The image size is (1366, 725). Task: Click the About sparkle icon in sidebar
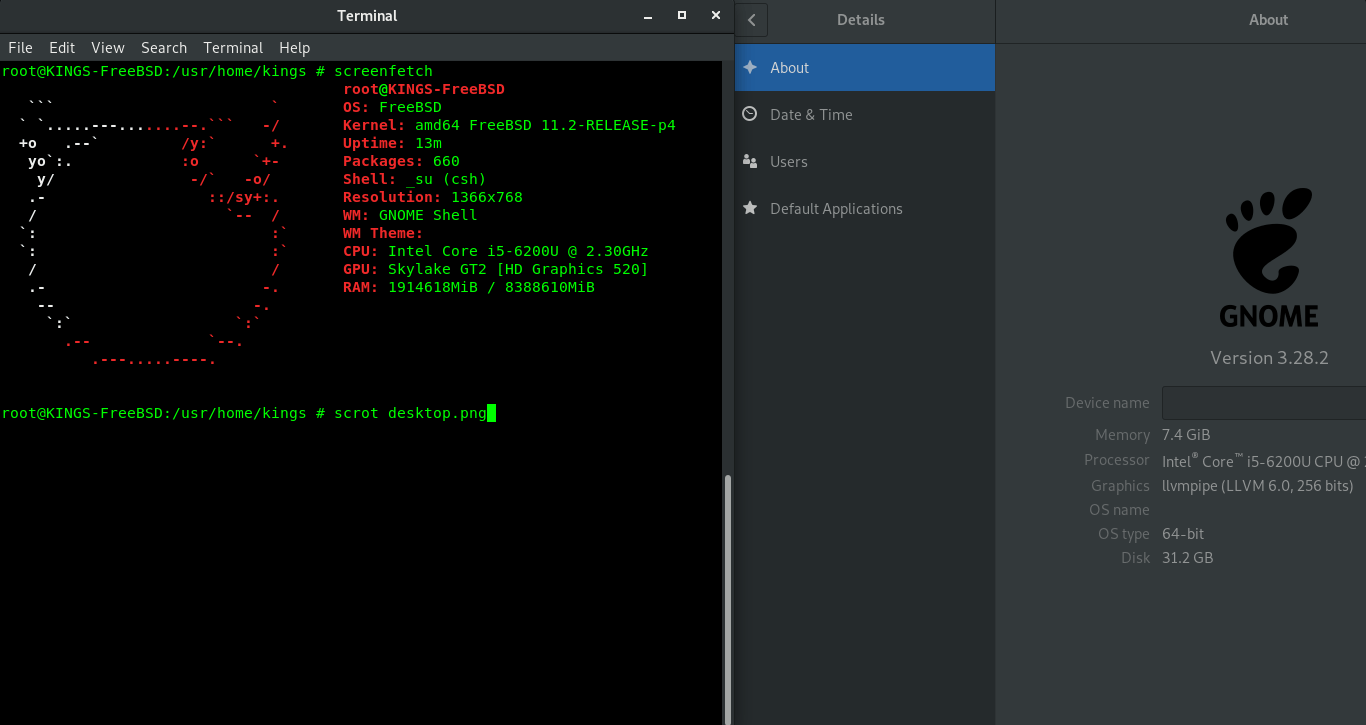750,67
